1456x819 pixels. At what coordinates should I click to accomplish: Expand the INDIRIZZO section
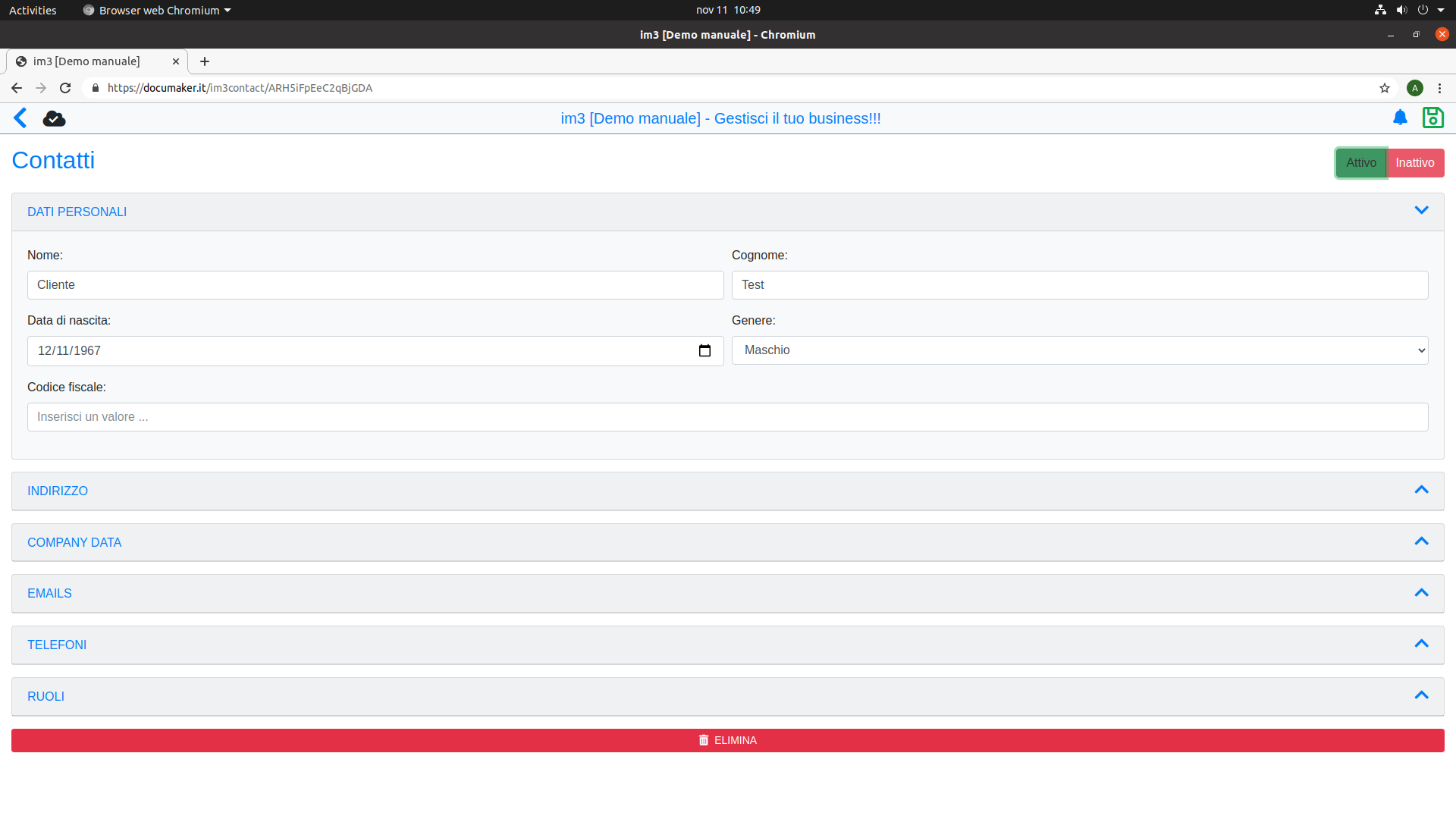pyautogui.click(x=727, y=490)
